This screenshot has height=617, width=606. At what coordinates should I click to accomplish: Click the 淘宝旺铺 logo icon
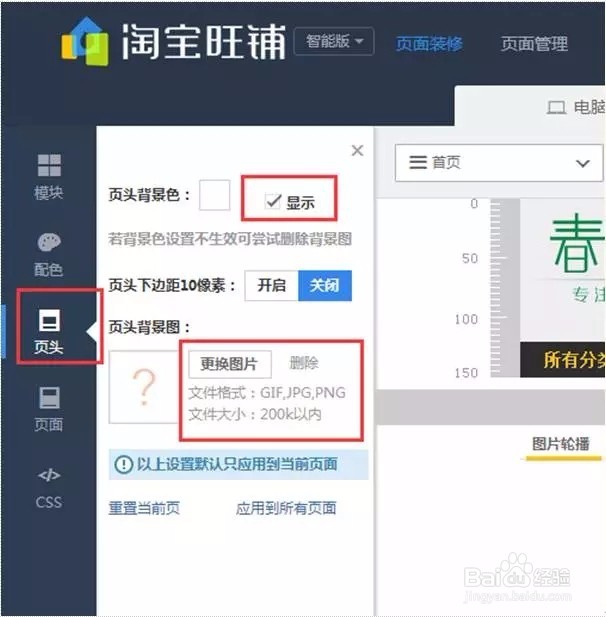[x=84, y=41]
